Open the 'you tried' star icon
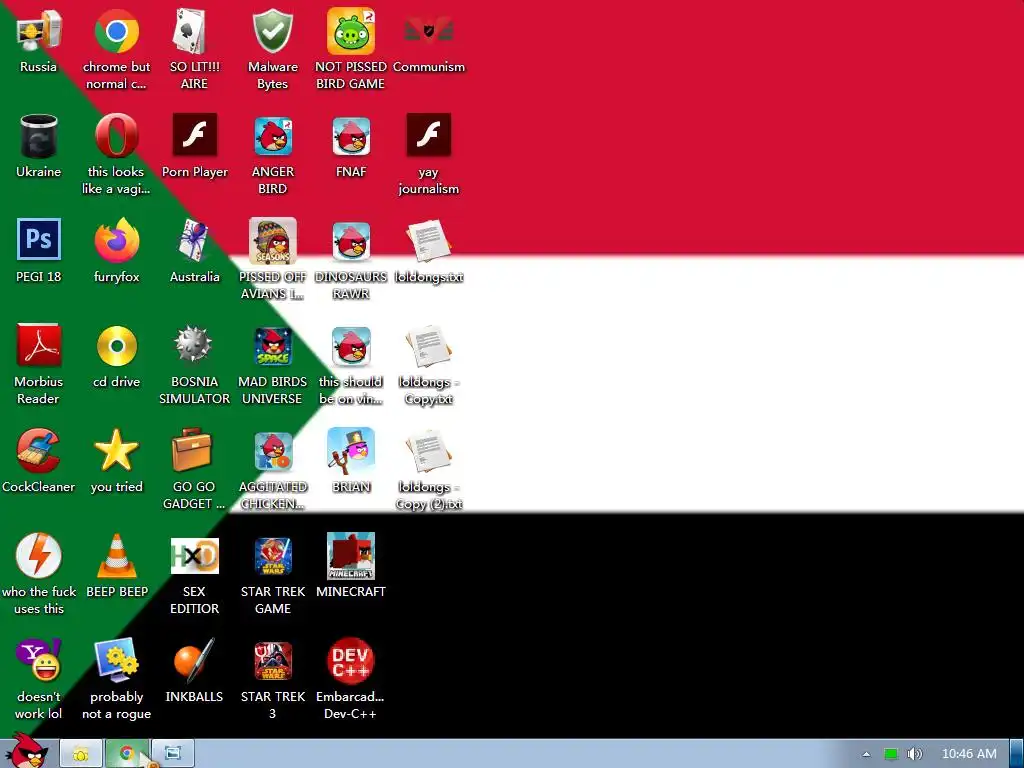Screen dimensions: 1024x768 pos(116,450)
